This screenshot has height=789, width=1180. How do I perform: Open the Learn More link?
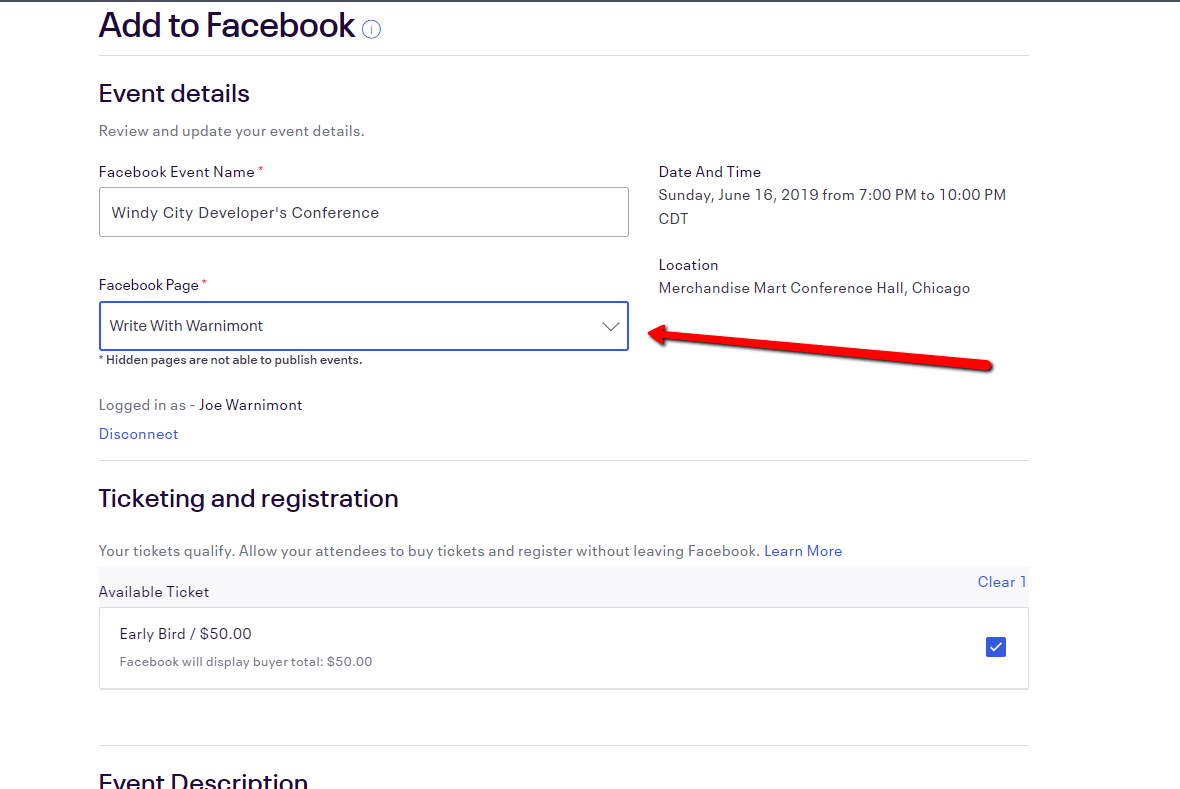point(803,551)
